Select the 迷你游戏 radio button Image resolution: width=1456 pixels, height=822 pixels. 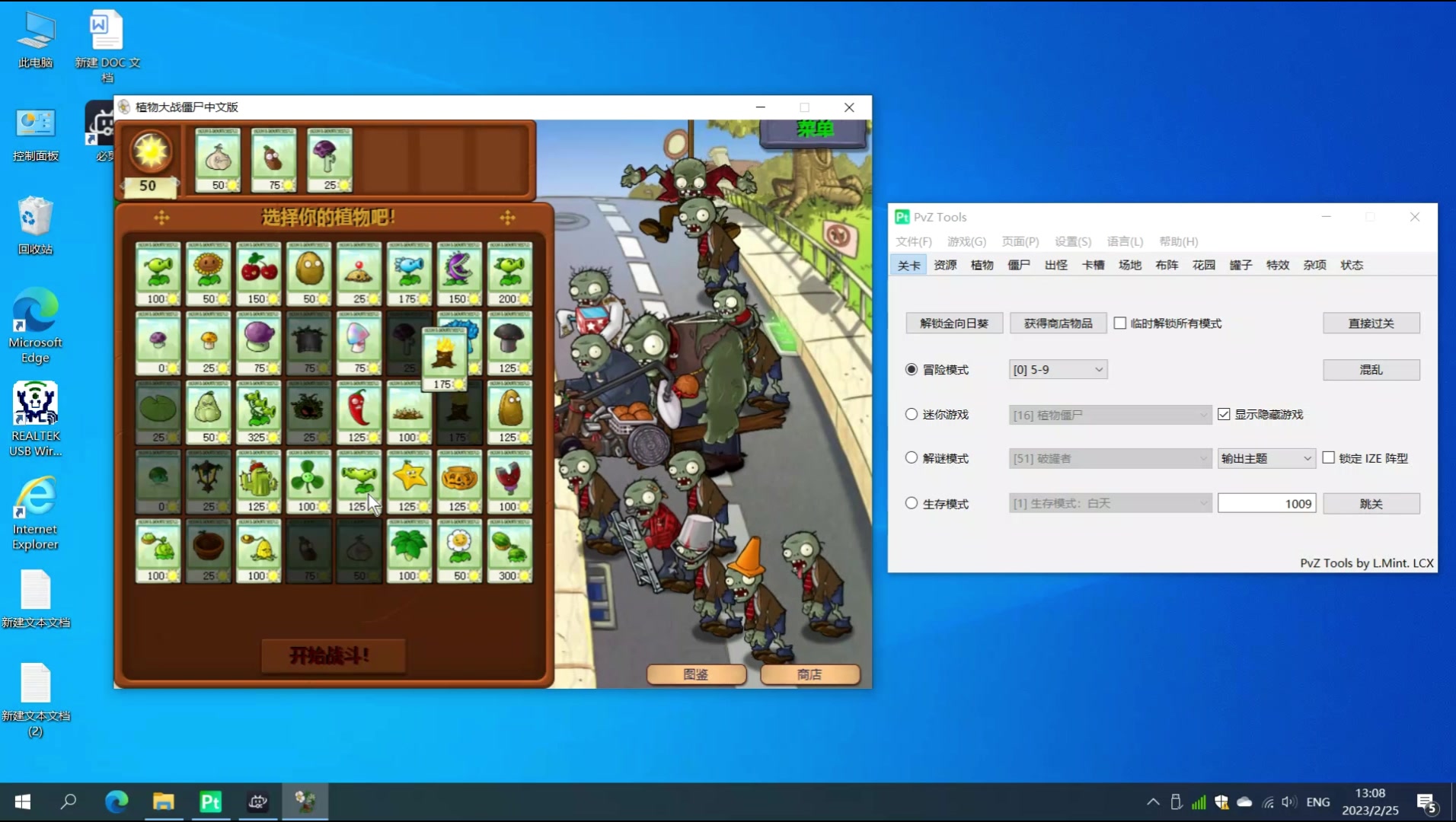(911, 414)
